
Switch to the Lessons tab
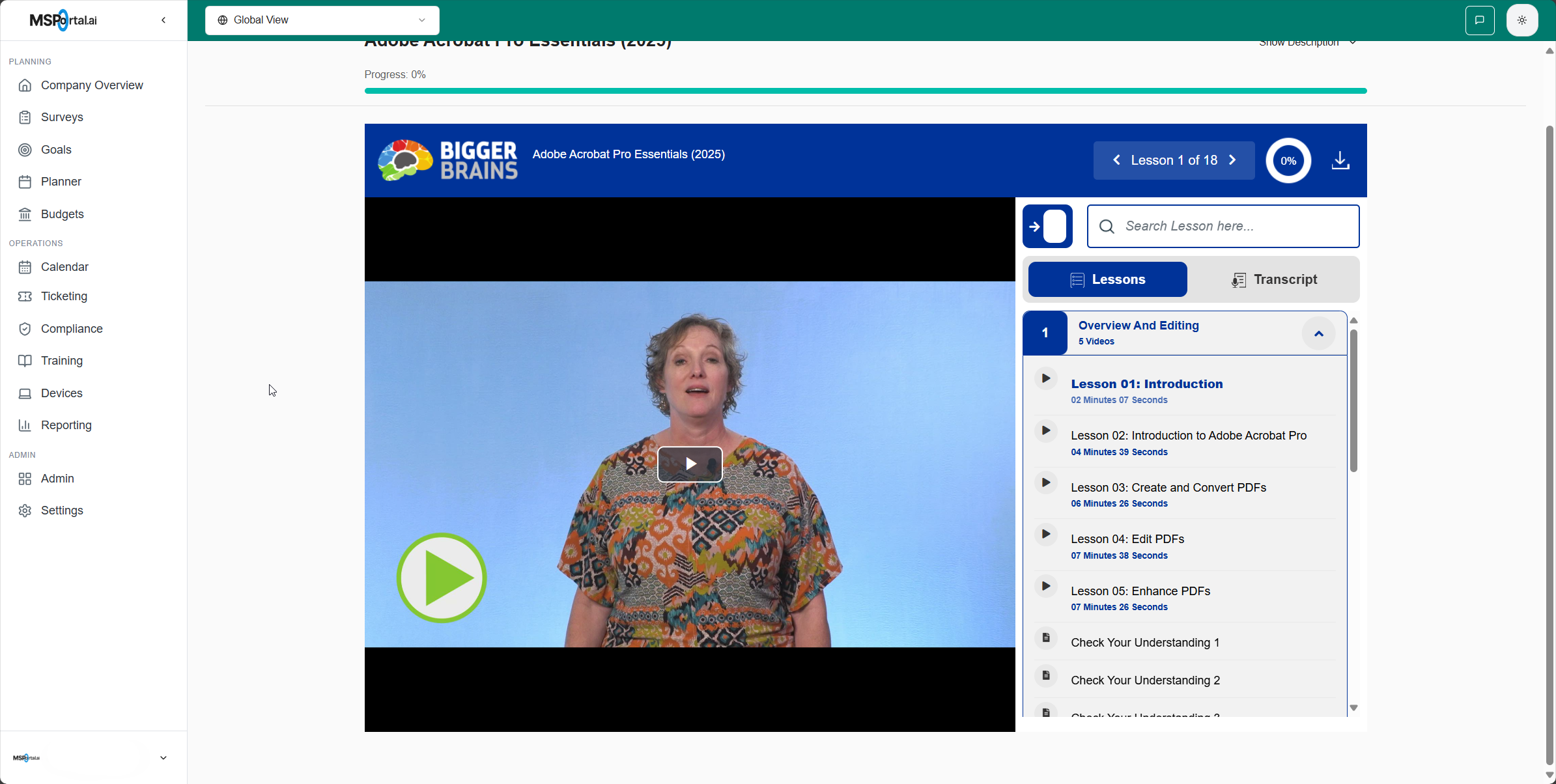click(x=1108, y=279)
